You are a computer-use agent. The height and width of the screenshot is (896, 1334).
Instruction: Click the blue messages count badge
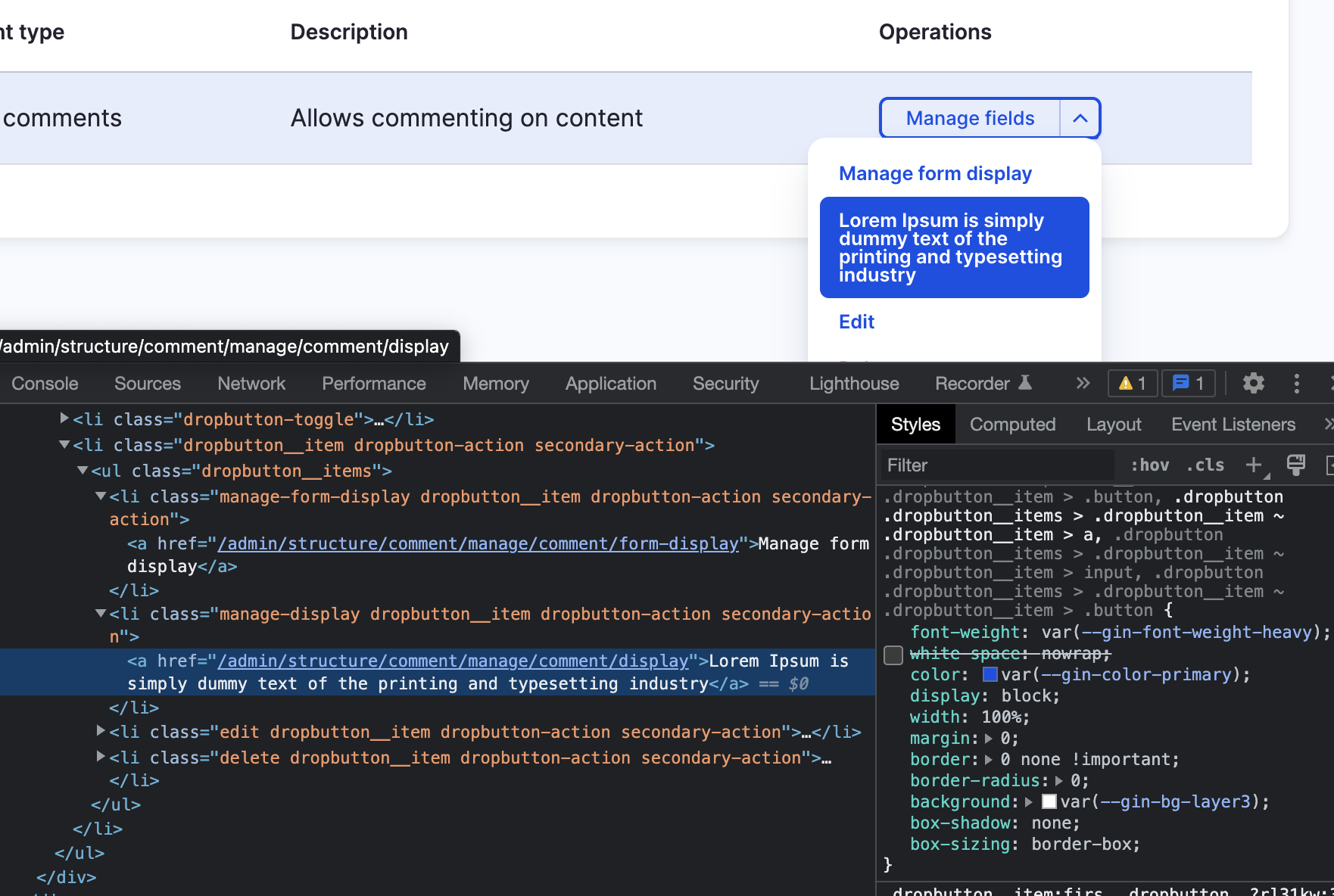click(x=1188, y=384)
